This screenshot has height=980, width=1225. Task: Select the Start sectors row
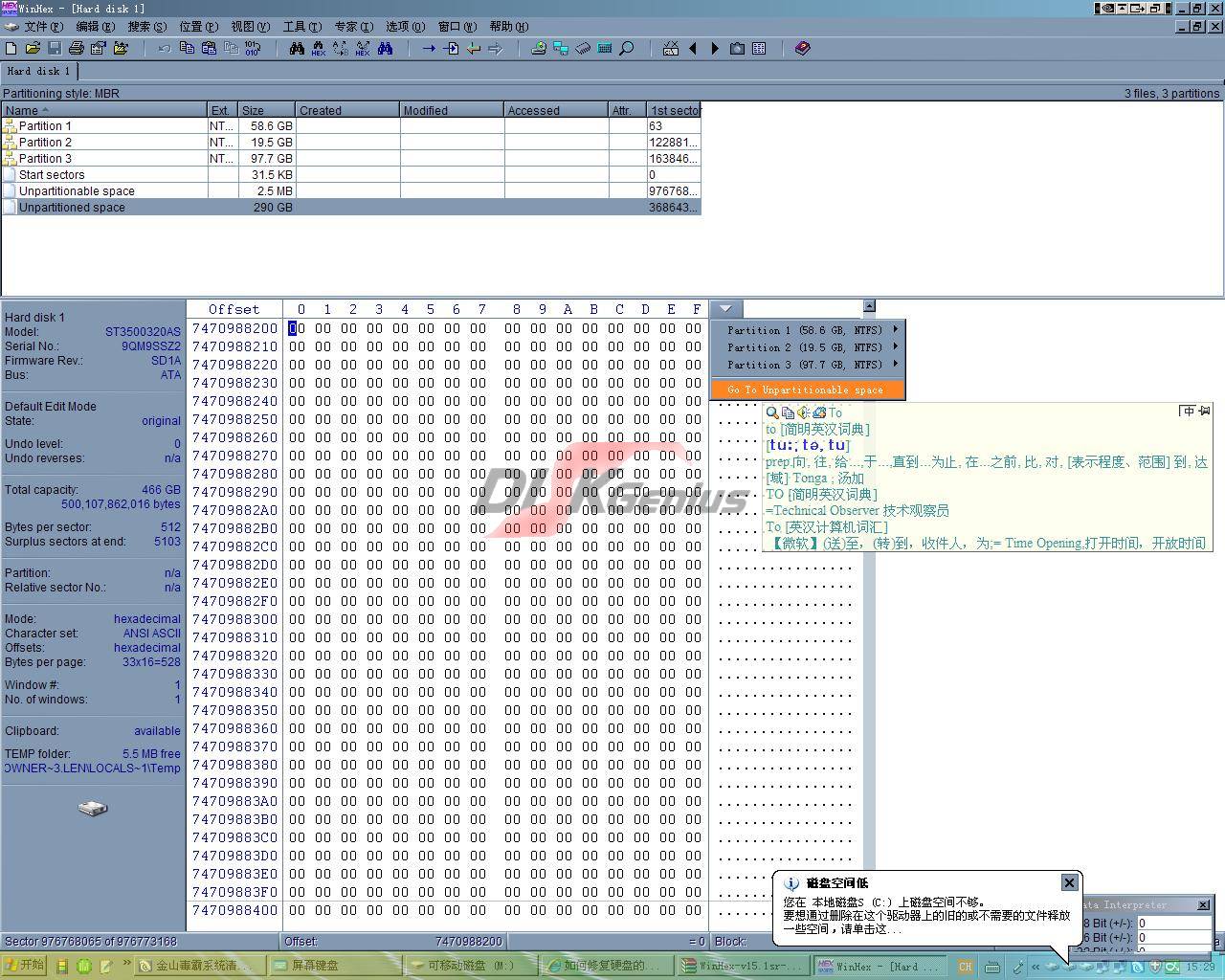point(351,175)
